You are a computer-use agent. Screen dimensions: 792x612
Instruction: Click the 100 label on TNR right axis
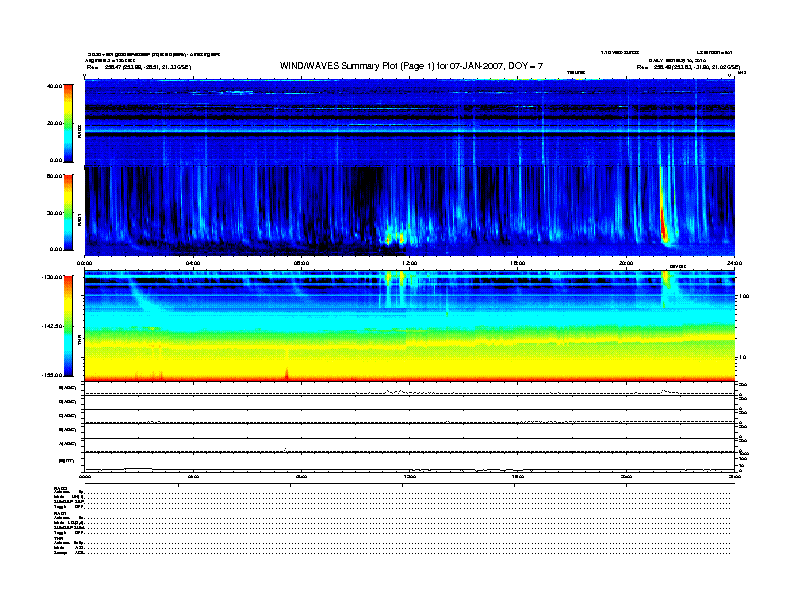(744, 296)
